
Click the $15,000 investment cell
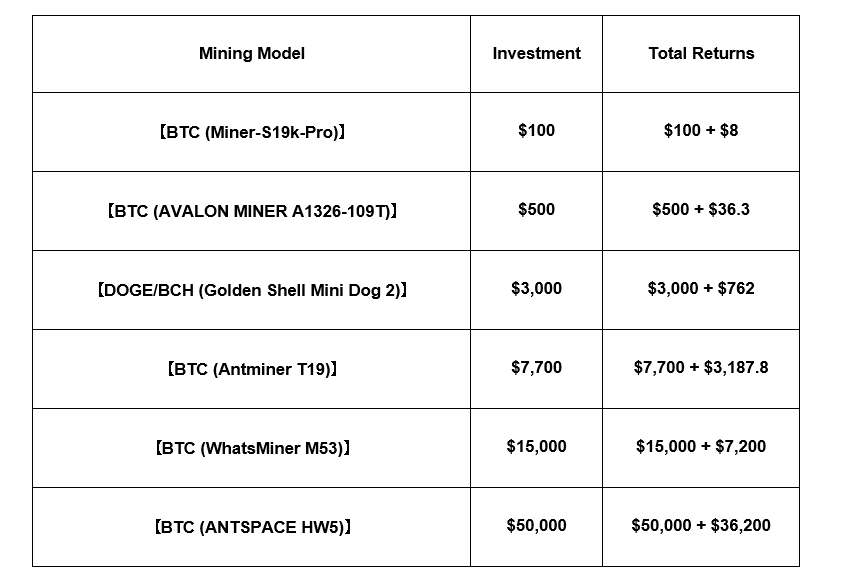(536, 447)
